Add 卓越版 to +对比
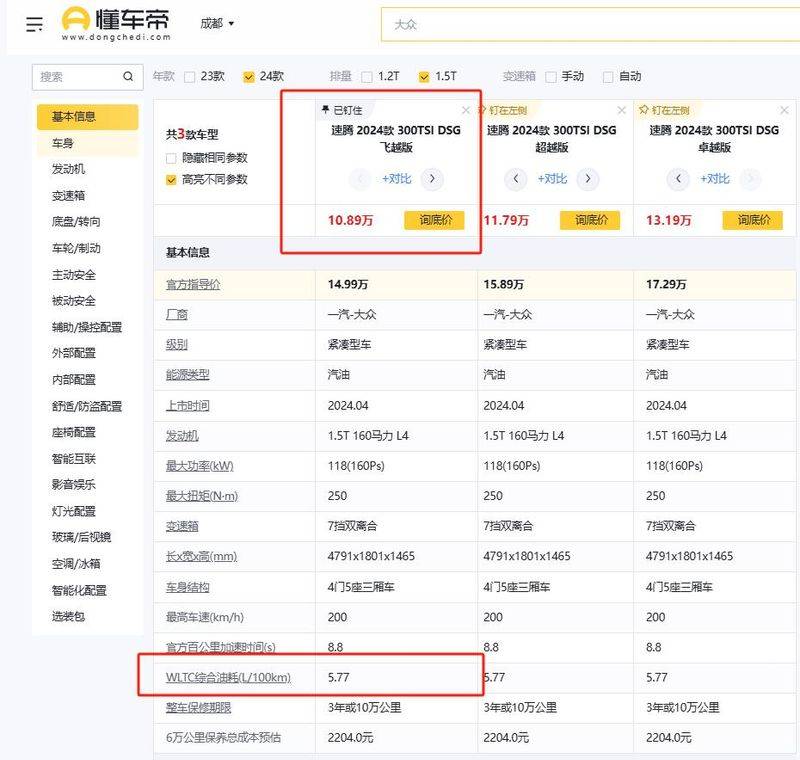 point(714,179)
